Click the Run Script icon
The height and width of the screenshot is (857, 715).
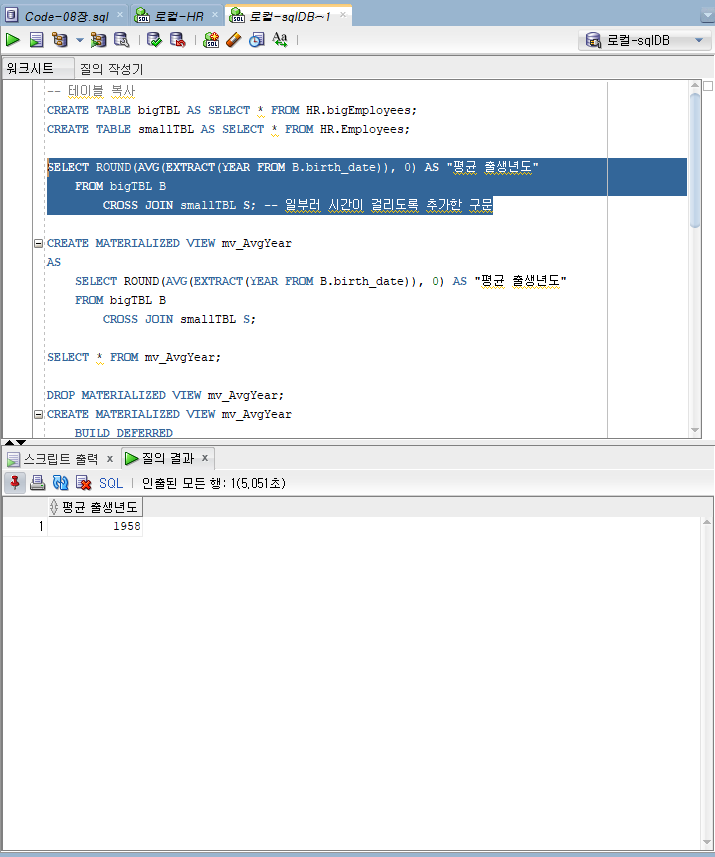37,39
